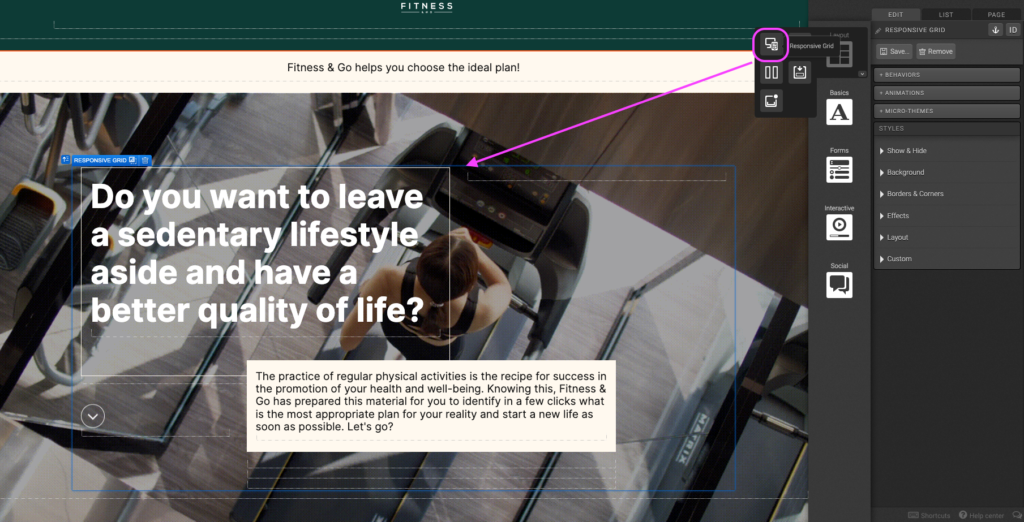1024x522 pixels.
Task: Expand the Animations section
Action: pos(947,92)
